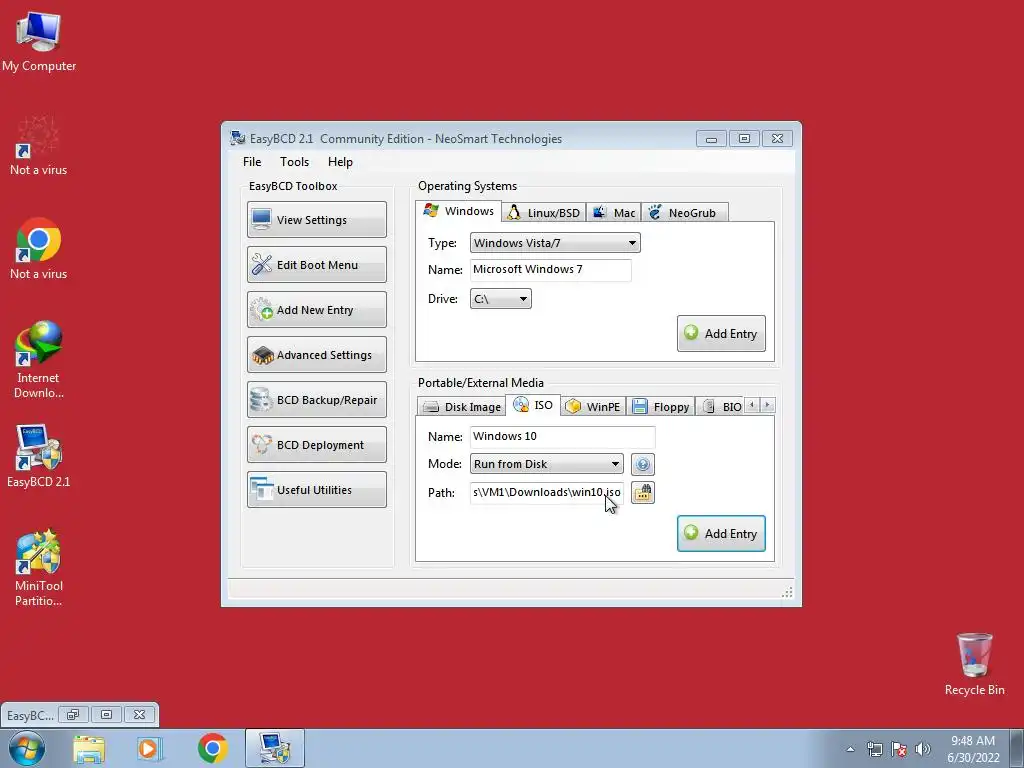Viewport: 1024px width, 768px height.
Task: Select Add New Entry in toolbox
Action: [317, 310]
